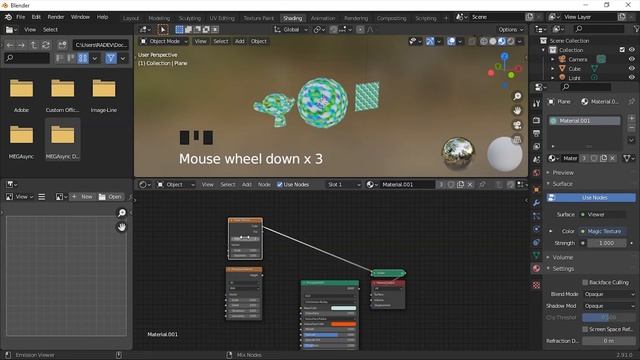640x360 pixels.
Task: Open the File menu
Action: (x=20, y=17)
